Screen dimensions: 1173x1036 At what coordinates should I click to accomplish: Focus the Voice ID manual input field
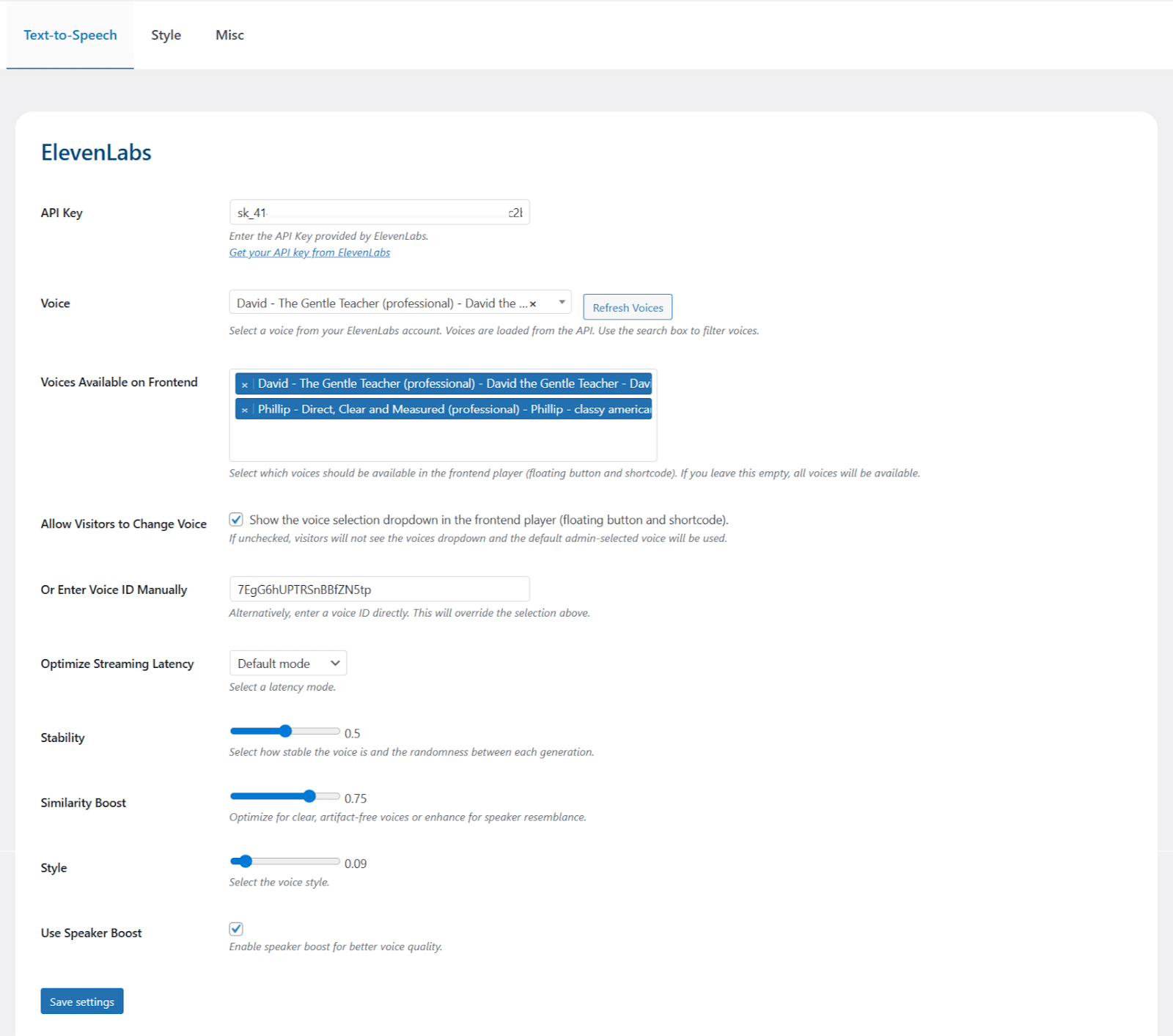click(379, 589)
